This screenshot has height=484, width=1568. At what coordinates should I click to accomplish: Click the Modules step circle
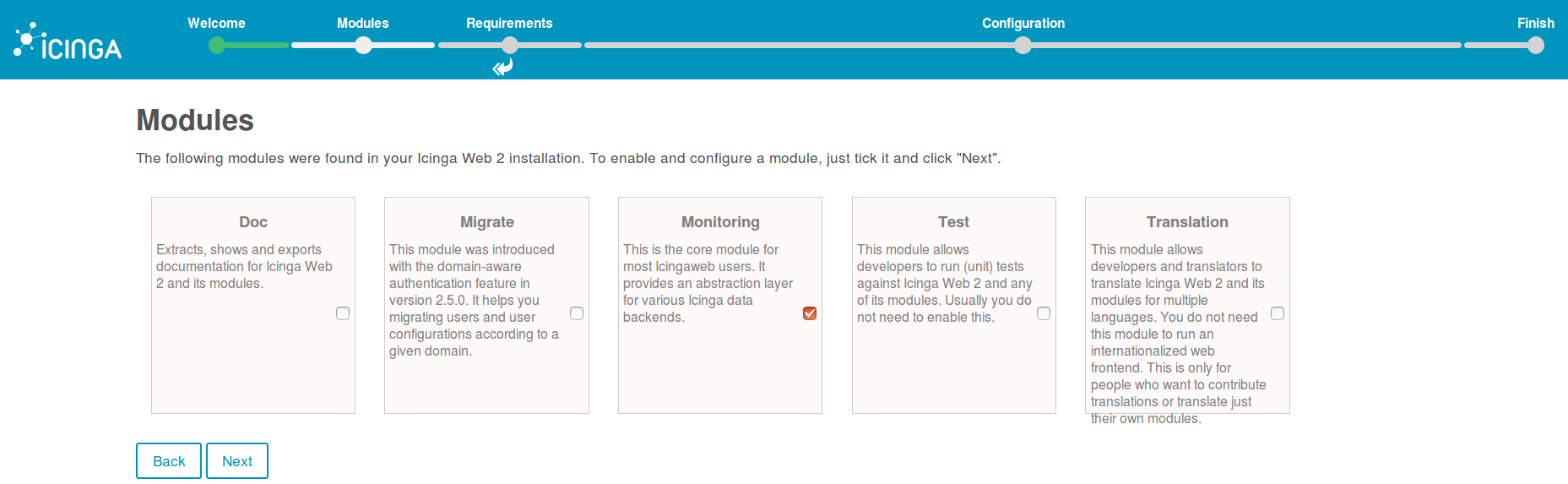point(363,46)
